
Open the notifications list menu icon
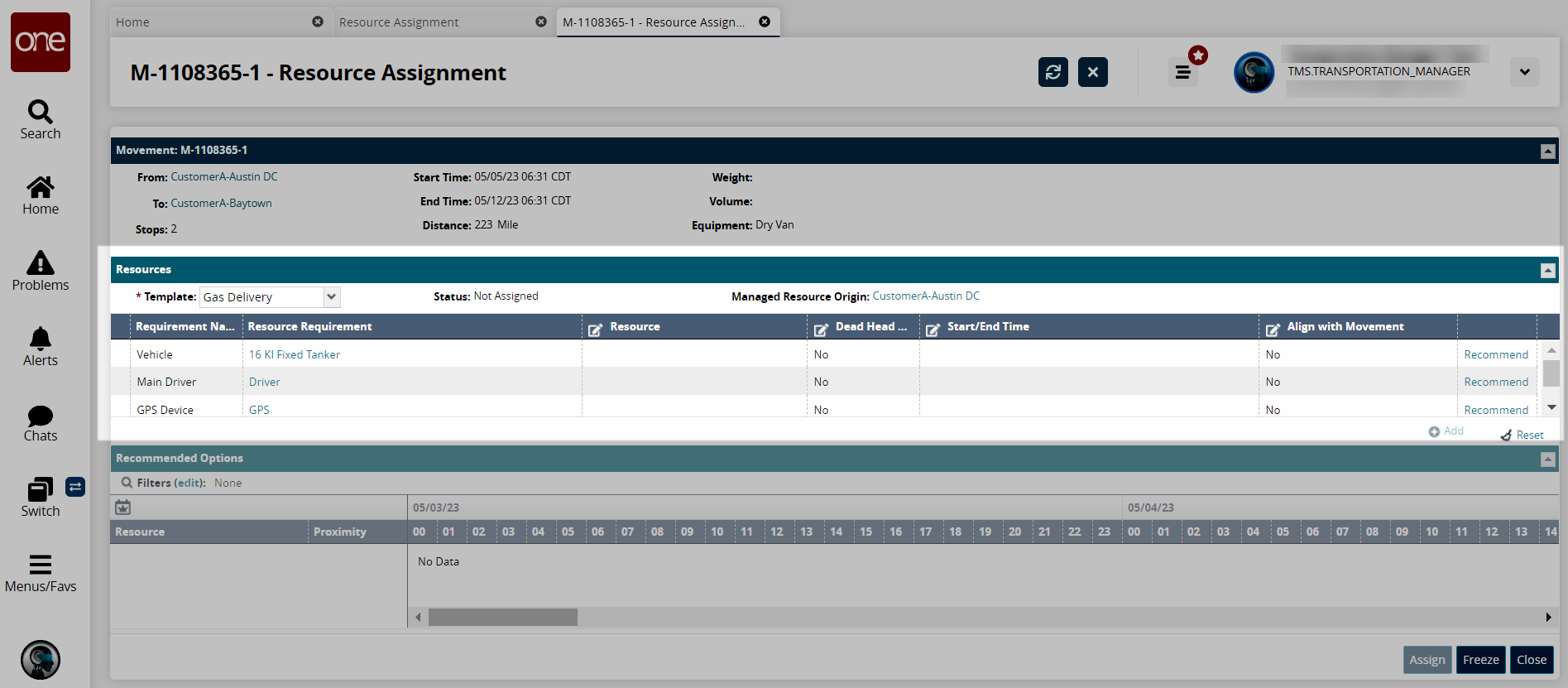1183,72
